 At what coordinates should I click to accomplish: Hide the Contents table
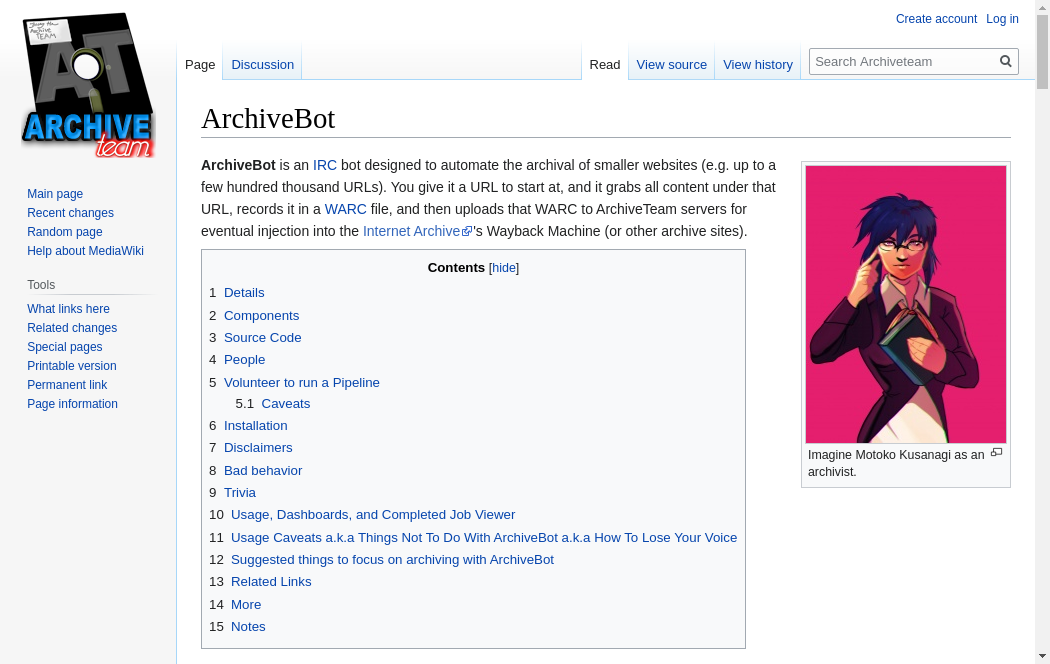click(504, 268)
